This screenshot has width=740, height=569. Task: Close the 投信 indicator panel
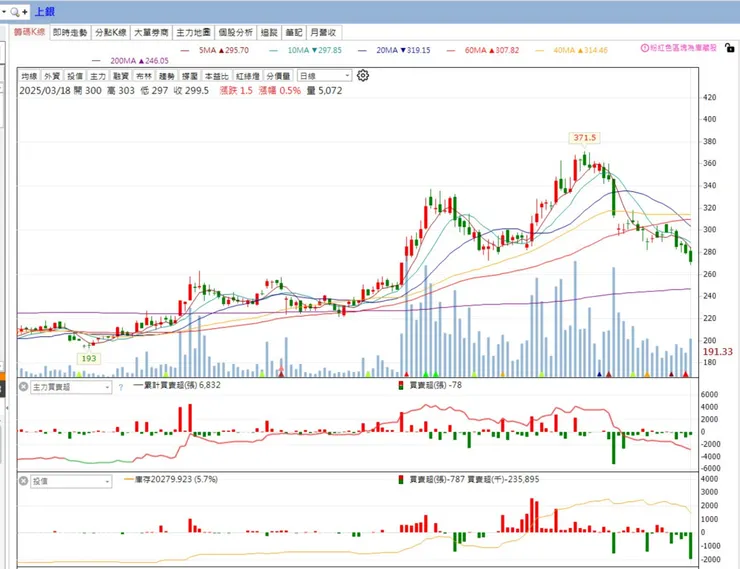coord(23,481)
